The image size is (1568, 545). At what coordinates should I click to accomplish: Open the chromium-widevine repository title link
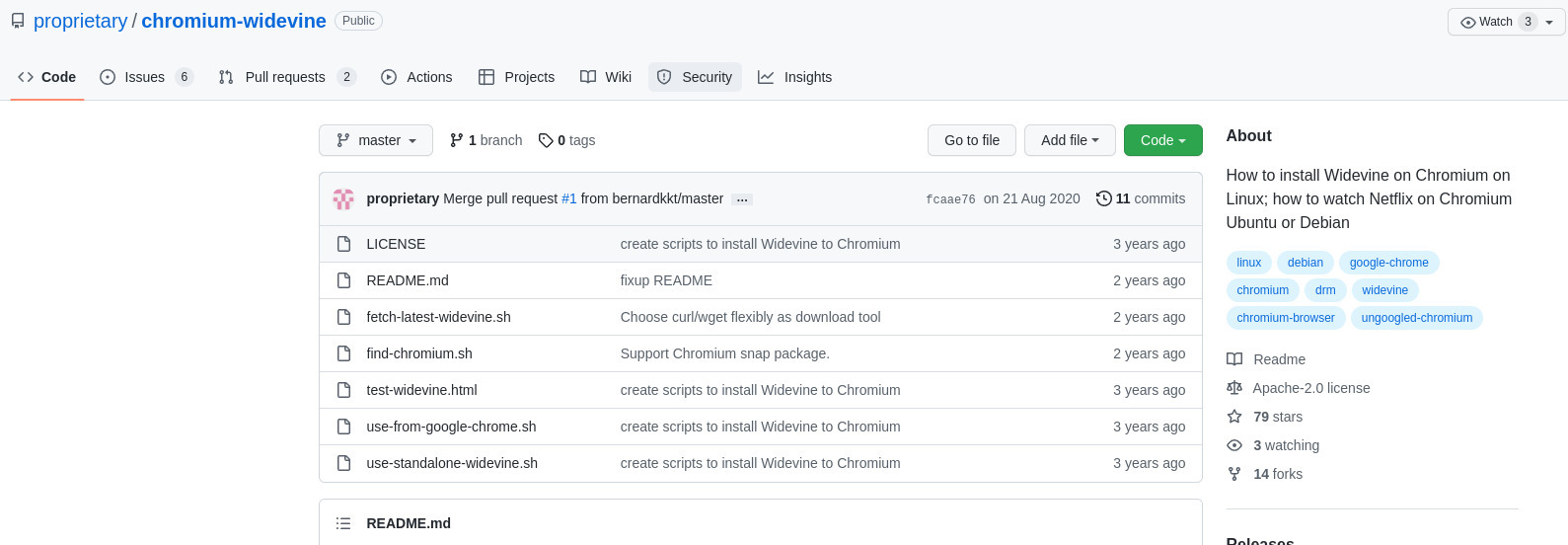click(x=234, y=21)
